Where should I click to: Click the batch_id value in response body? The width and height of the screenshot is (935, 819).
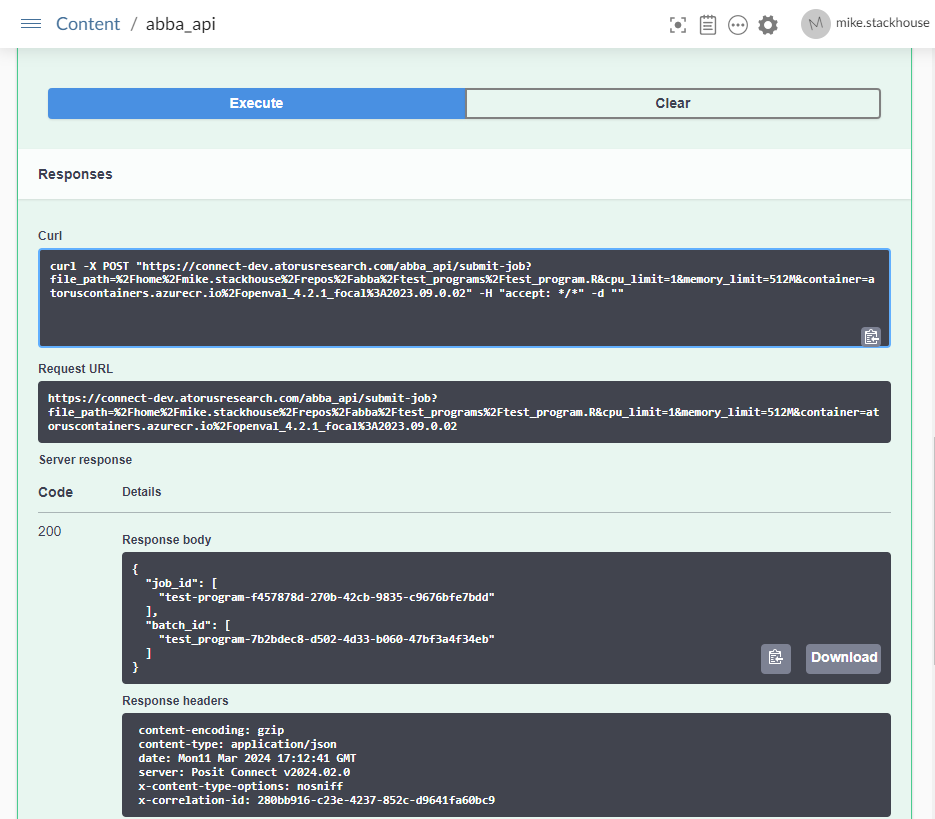click(326, 639)
